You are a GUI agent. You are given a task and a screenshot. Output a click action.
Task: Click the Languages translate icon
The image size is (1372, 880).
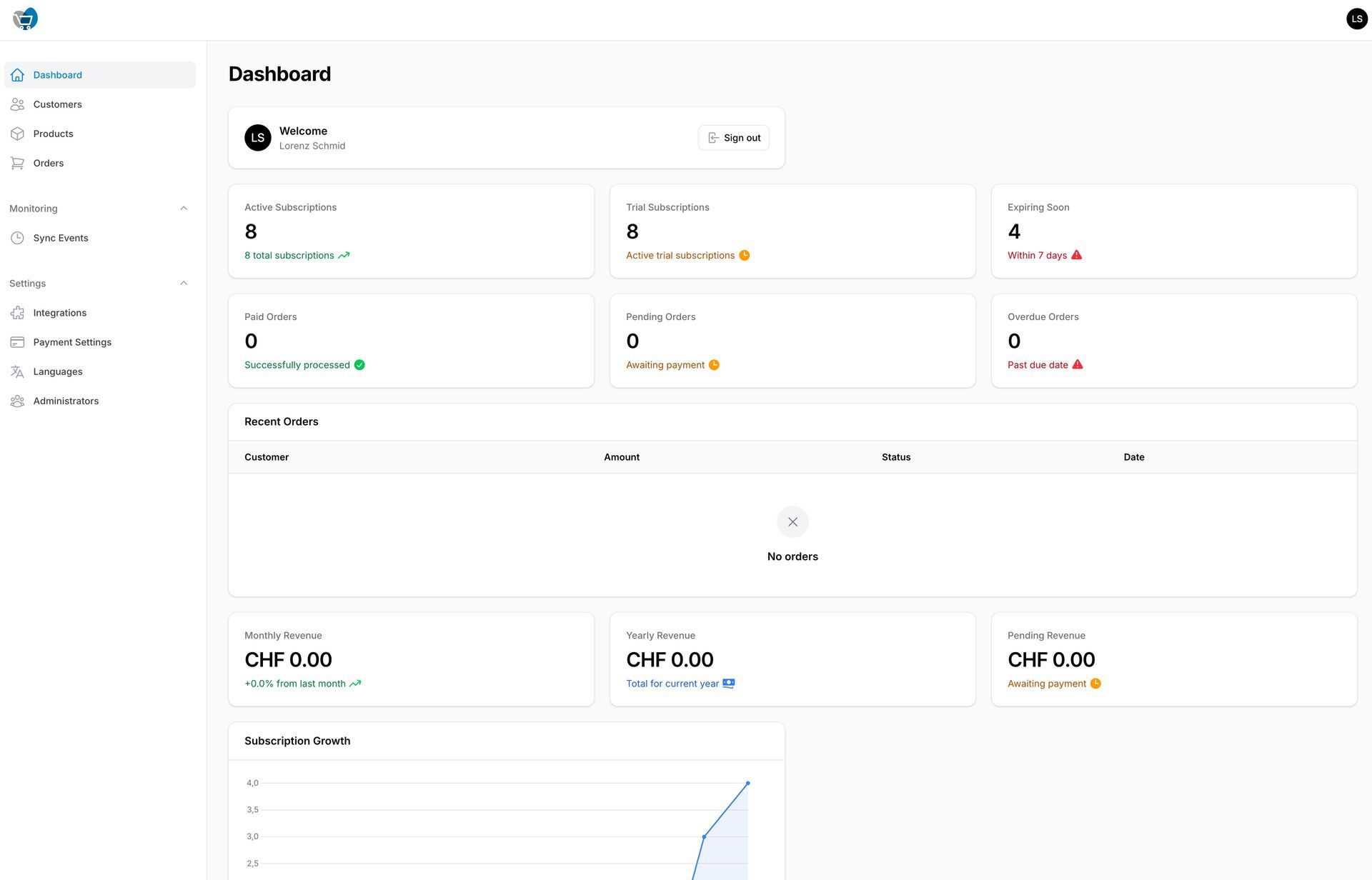pyautogui.click(x=18, y=372)
